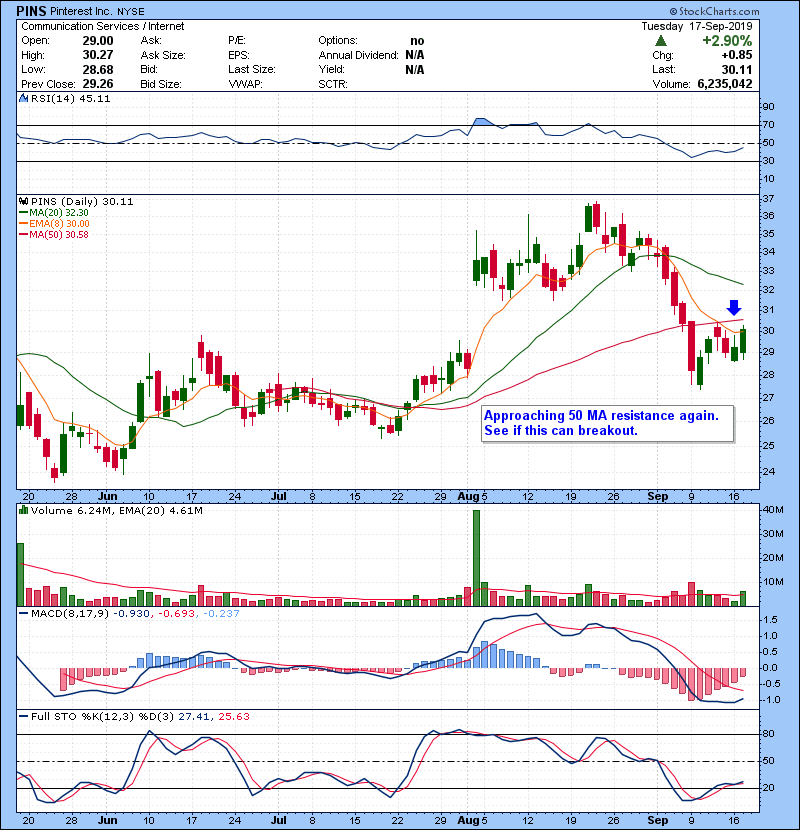
Task: Click the 90 tick on RSI axis
Action: coord(768,106)
